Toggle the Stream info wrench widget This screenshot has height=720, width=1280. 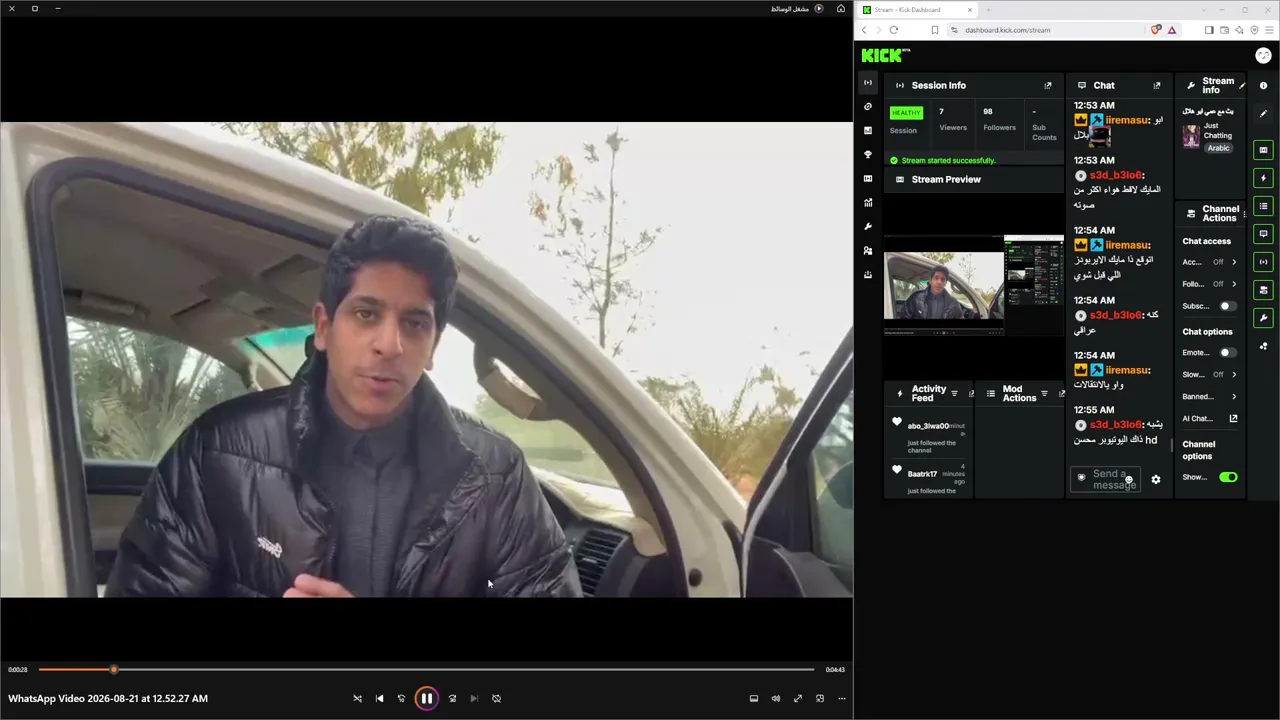[1263, 318]
